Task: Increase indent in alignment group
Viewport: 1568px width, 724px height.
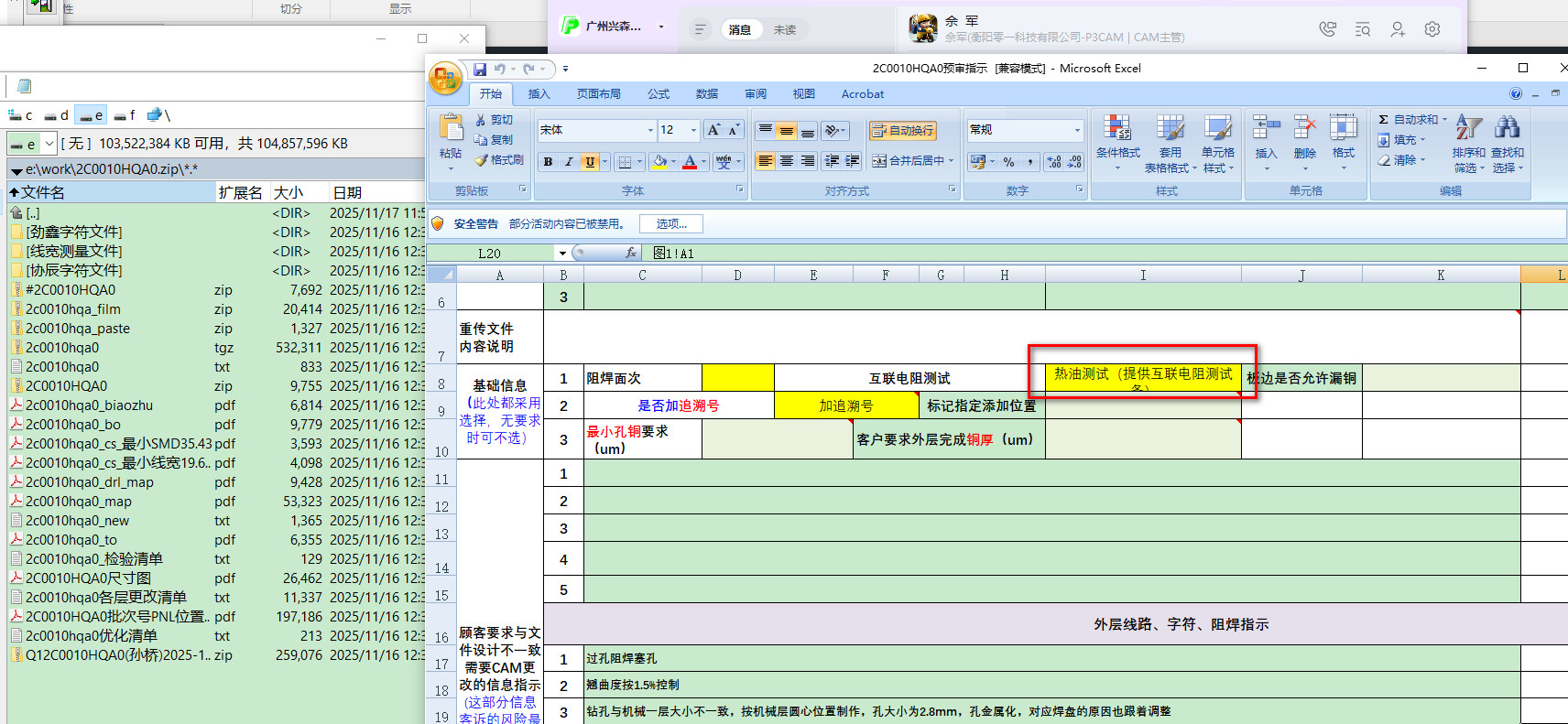Action: pos(853,161)
